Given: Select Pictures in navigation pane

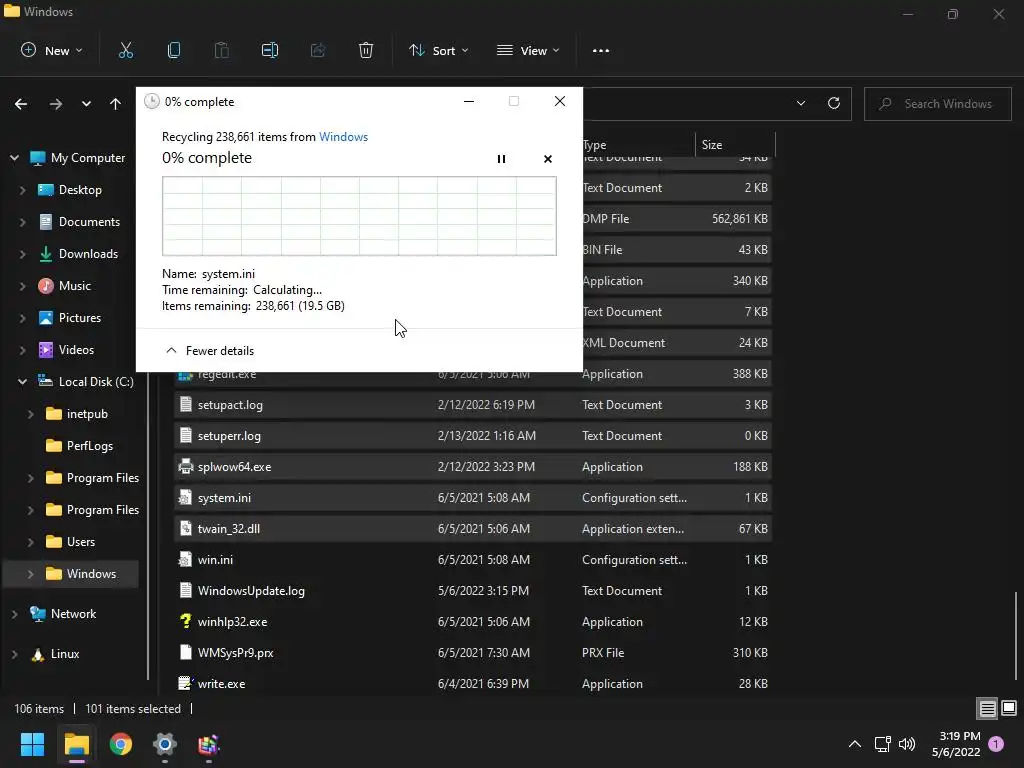Looking at the screenshot, I should tap(80, 317).
